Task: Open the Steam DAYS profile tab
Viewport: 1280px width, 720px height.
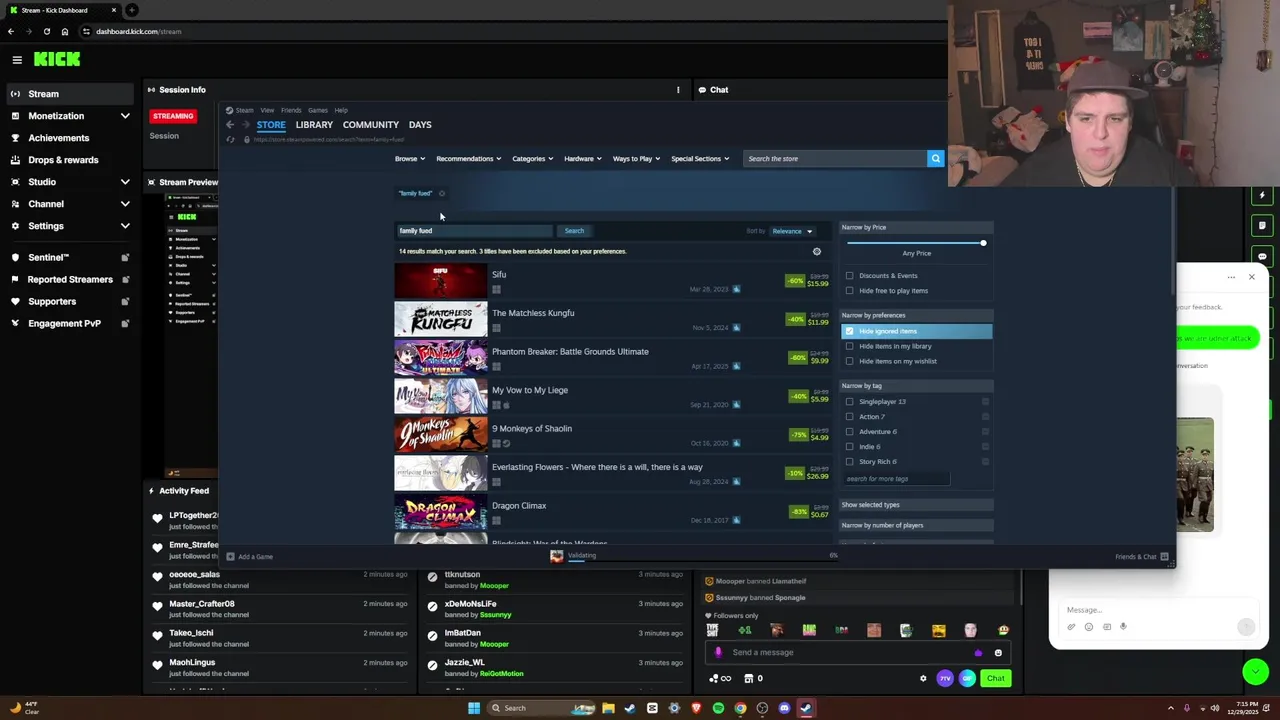Action: click(x=420, y=125)
